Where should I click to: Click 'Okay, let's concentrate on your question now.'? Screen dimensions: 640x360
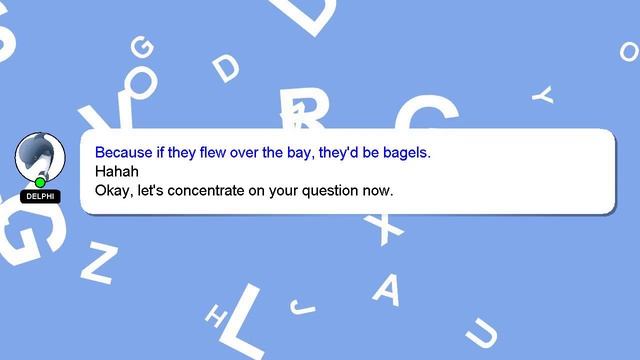[x=244, y=191]
